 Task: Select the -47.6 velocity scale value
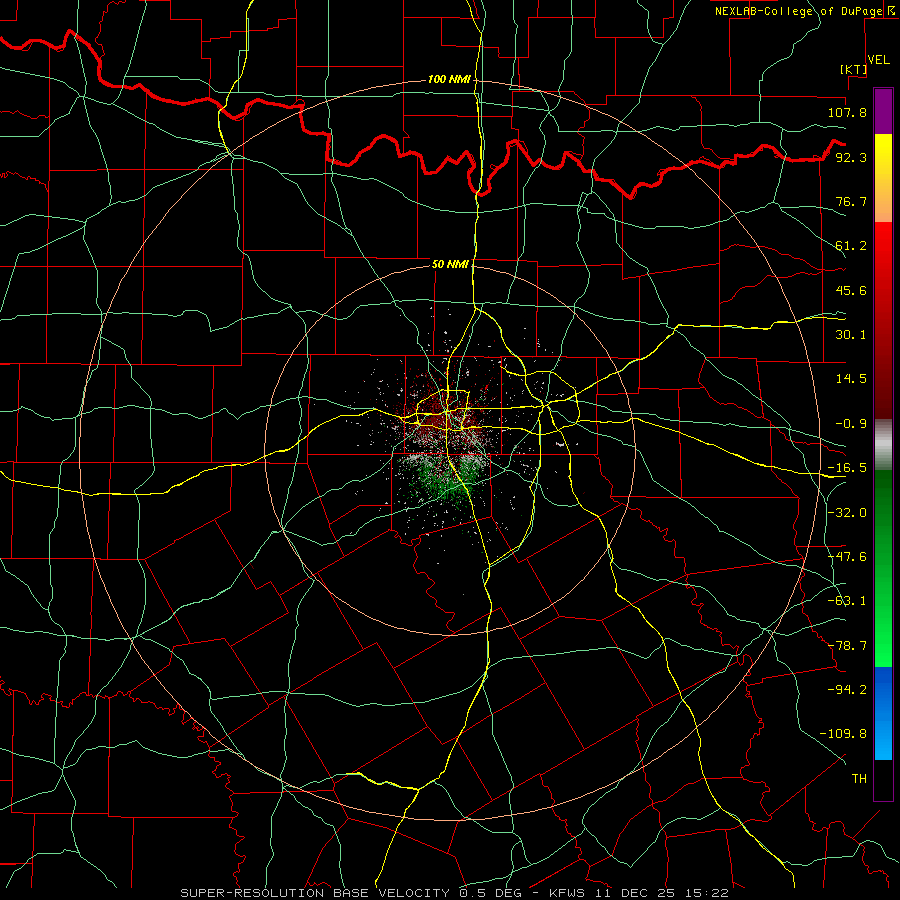(847, 557)
